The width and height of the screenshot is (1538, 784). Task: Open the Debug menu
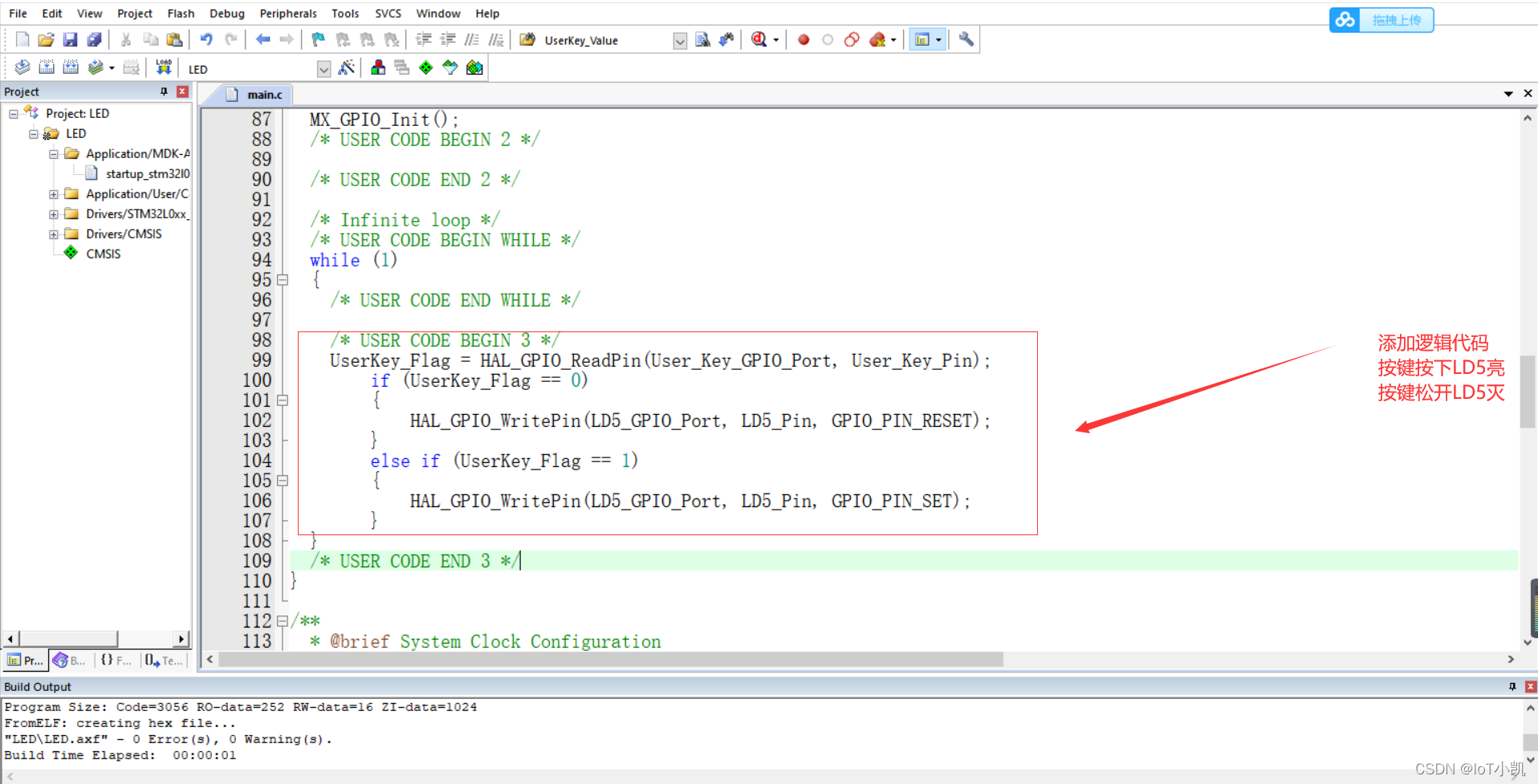point(227,13)
